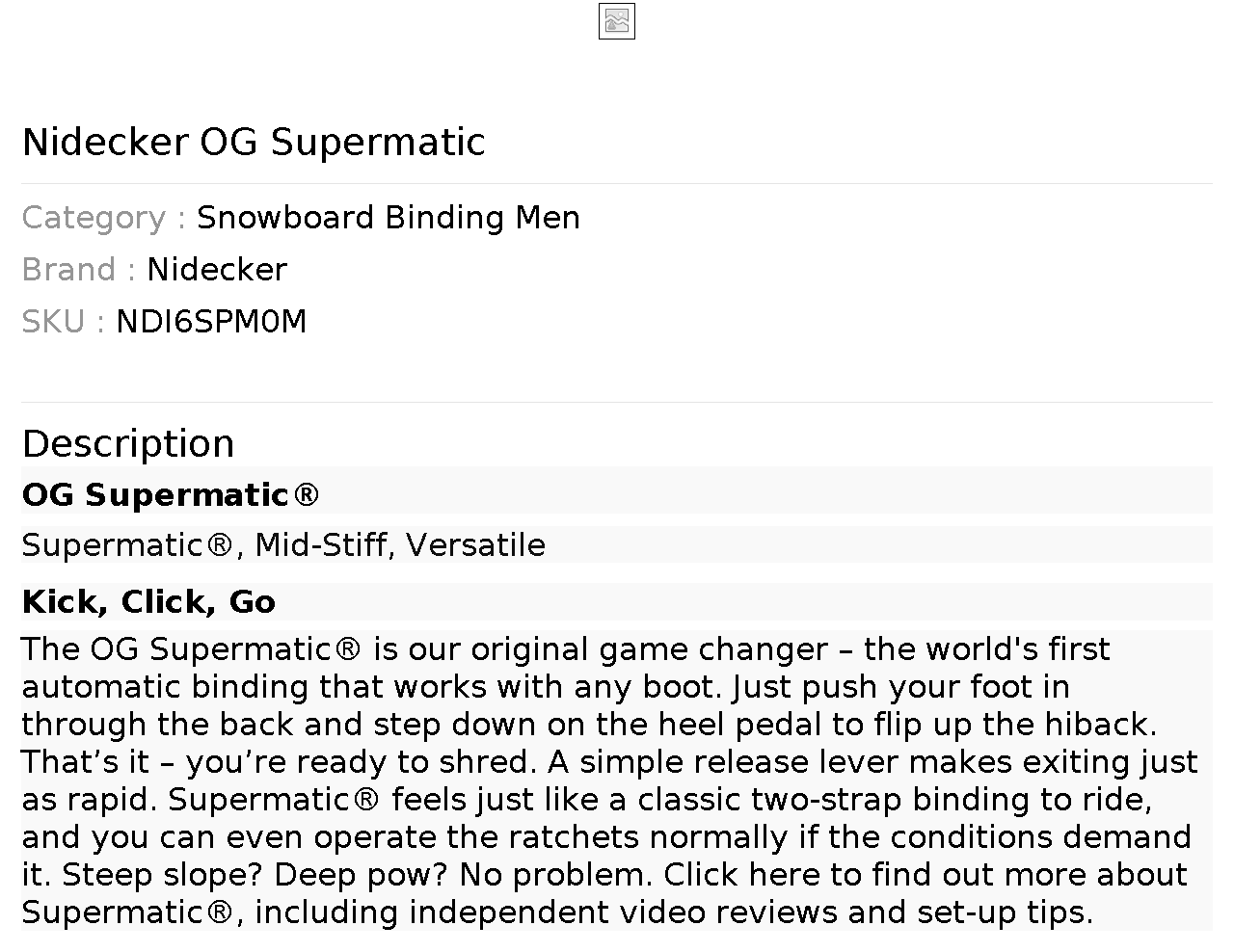Viewport: 1234px width, 952px height.
Task: Click the gray Brand label
Action: click(x=68, y=270)
